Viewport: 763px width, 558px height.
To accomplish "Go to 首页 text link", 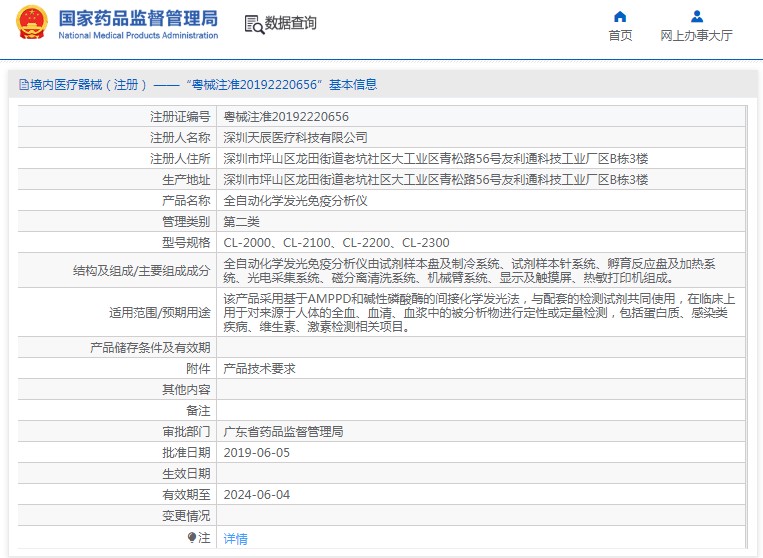I will (x=620, y=36).
